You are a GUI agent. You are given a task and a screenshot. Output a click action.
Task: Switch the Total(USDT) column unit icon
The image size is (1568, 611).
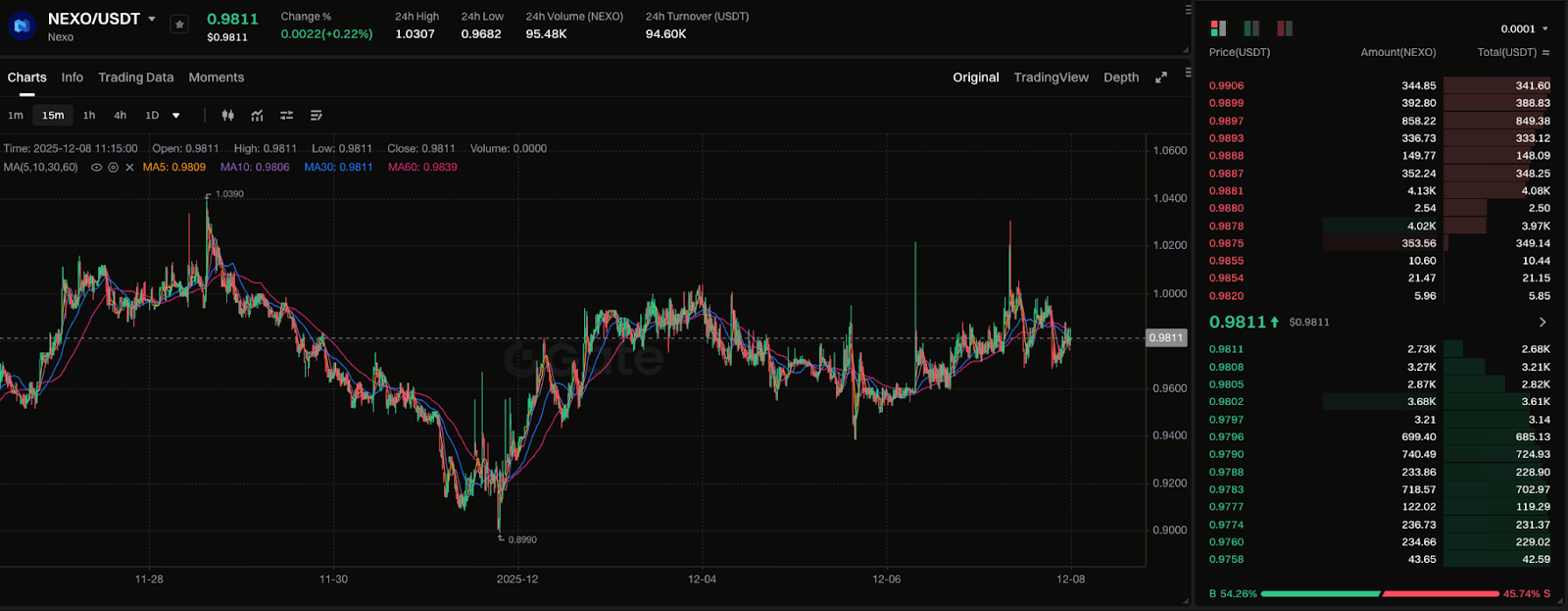(x=1545, y=53)
